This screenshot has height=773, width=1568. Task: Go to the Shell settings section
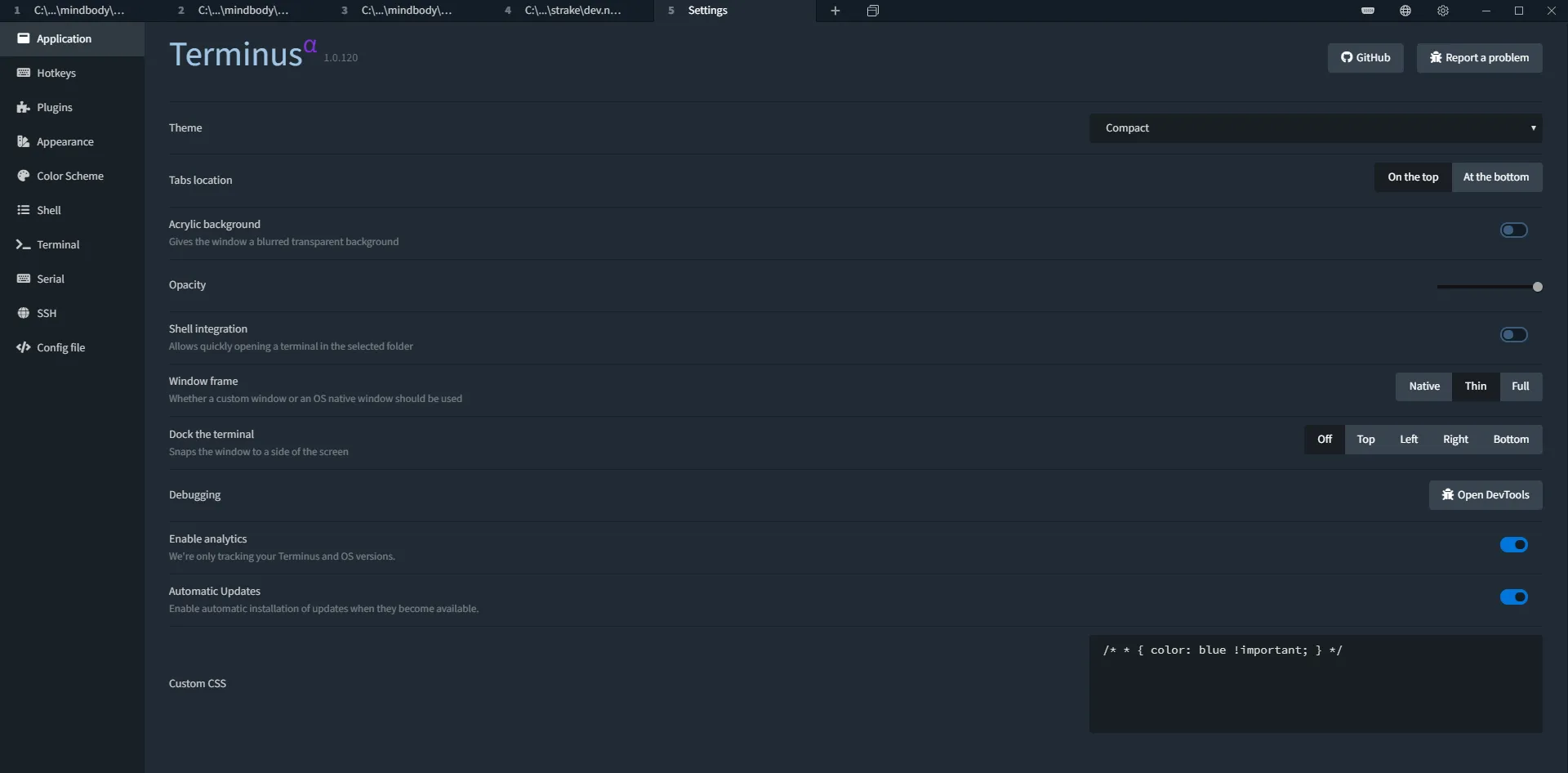click(x=72, y=210)
